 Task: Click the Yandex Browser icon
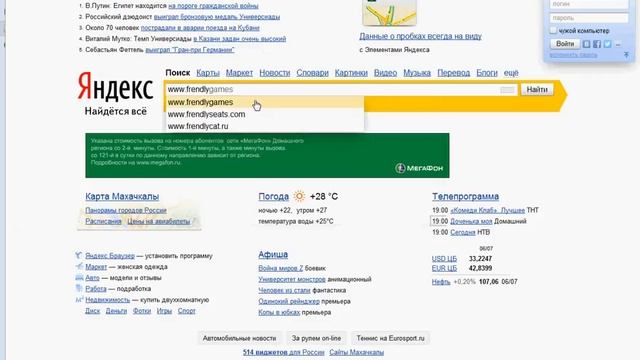point(79,256)
